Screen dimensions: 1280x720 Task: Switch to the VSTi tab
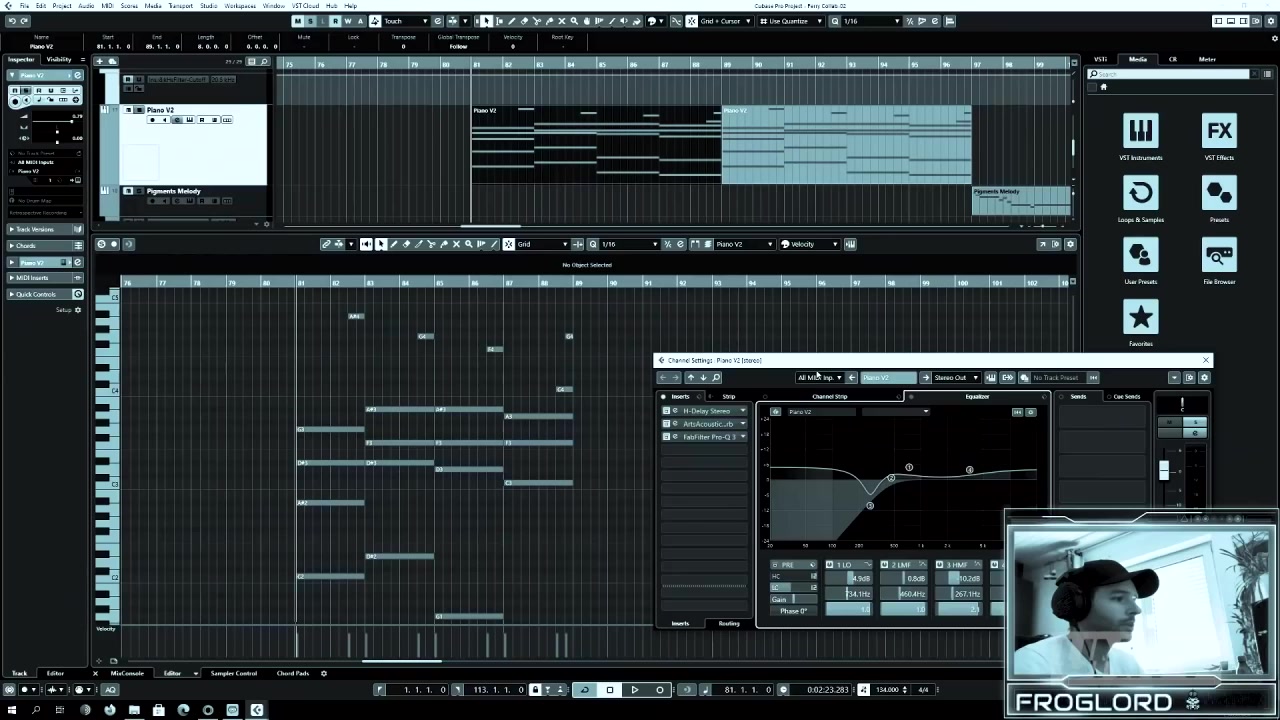(1100, 59)
